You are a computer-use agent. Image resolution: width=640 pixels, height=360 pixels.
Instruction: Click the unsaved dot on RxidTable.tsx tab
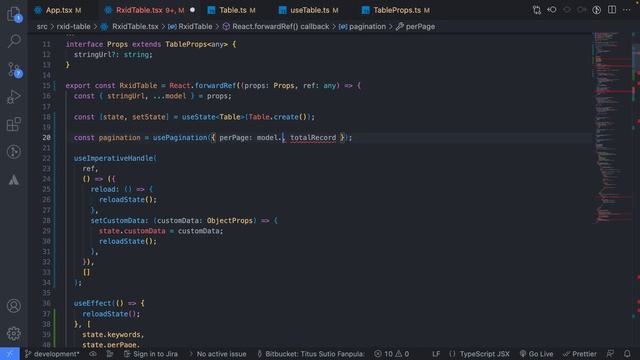[x=192, y=10]
